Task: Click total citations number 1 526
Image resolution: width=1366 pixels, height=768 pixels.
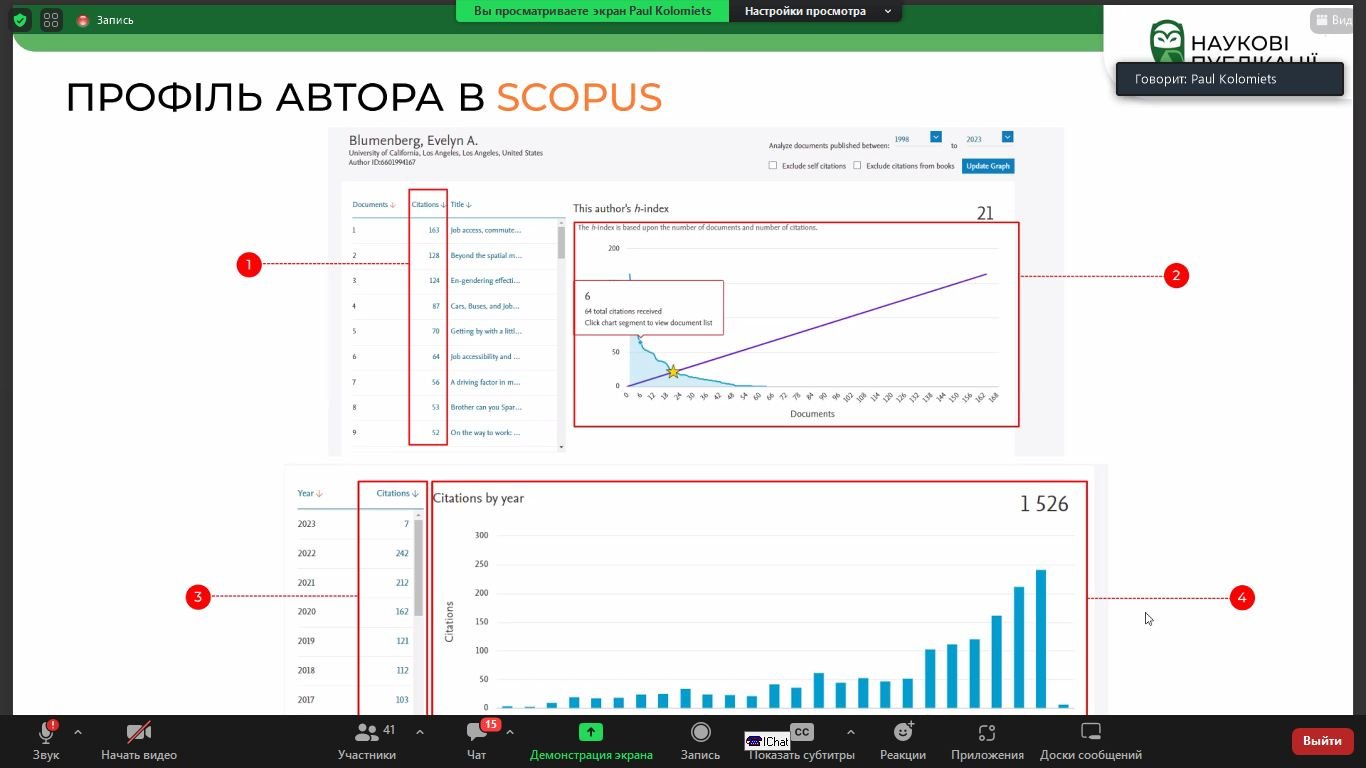Action: pyautogui.click(x=1044, y=504)
